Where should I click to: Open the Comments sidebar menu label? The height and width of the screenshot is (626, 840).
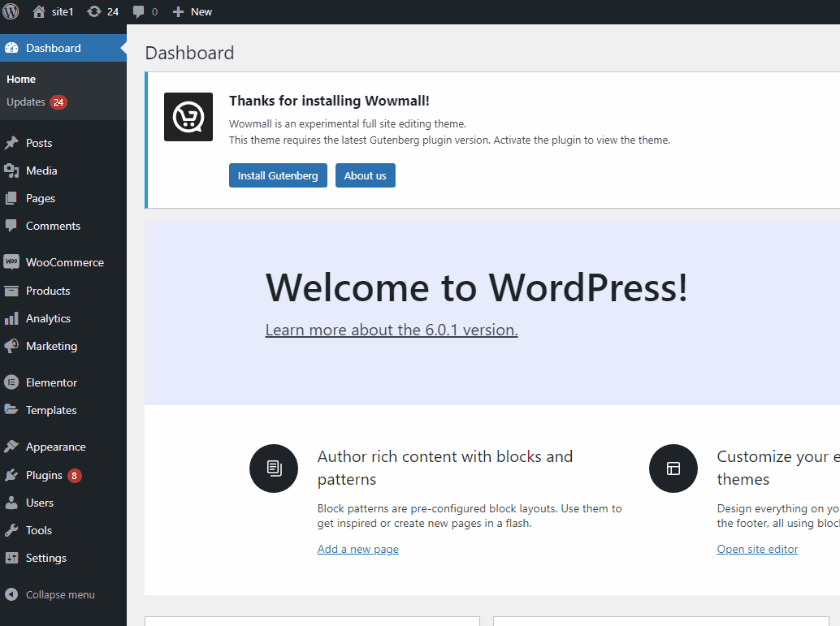click(x=53, y=226)
